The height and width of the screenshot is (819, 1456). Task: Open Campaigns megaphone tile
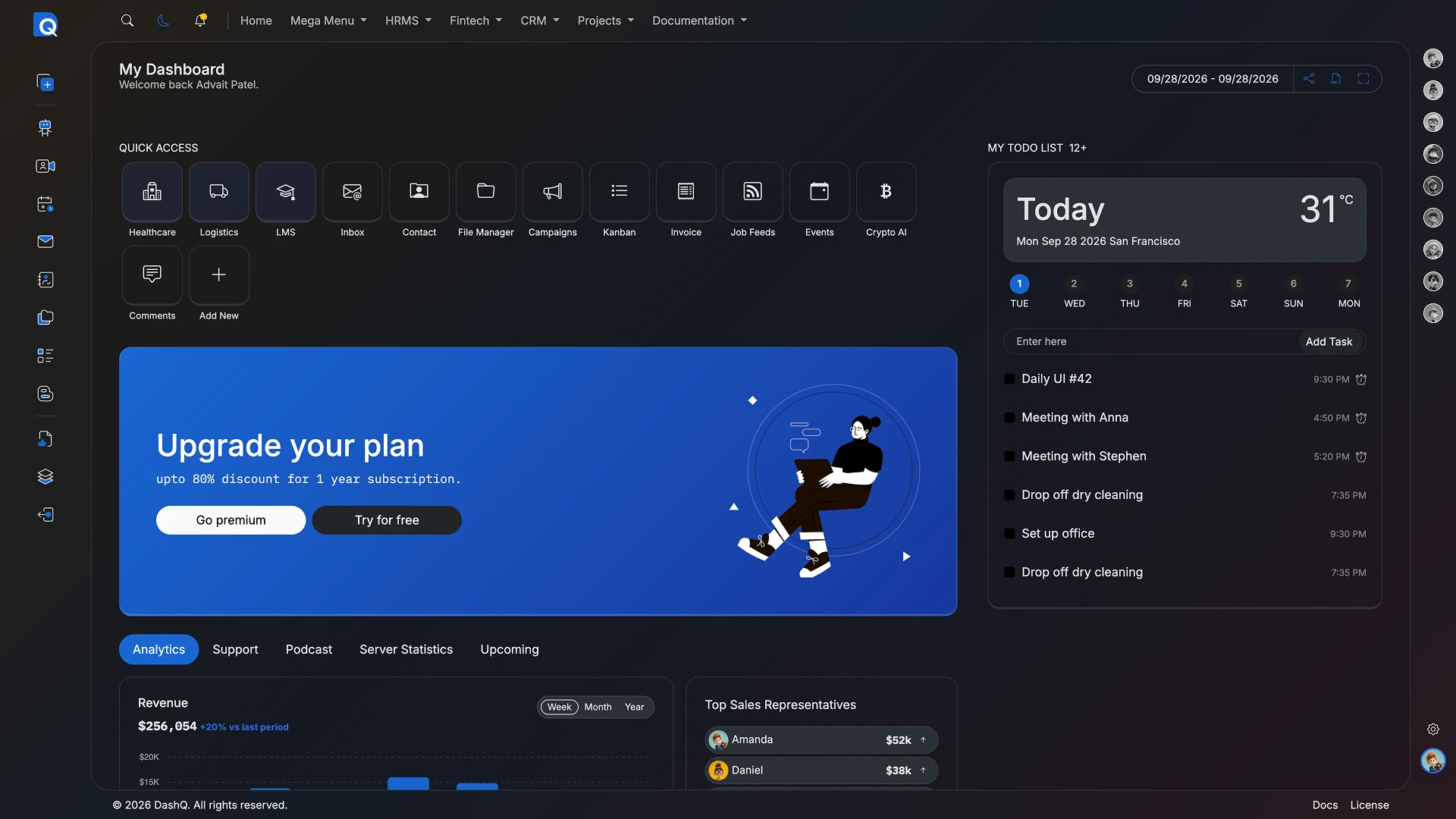553,192
